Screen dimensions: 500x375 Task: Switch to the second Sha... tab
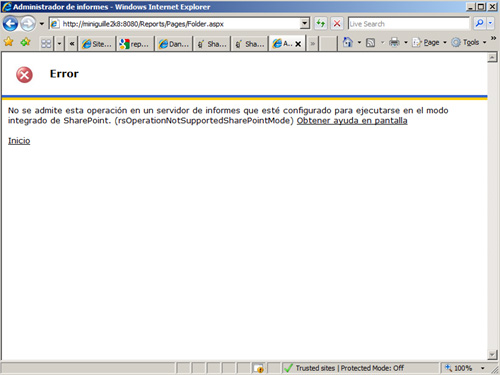click(x=250, y=44)
